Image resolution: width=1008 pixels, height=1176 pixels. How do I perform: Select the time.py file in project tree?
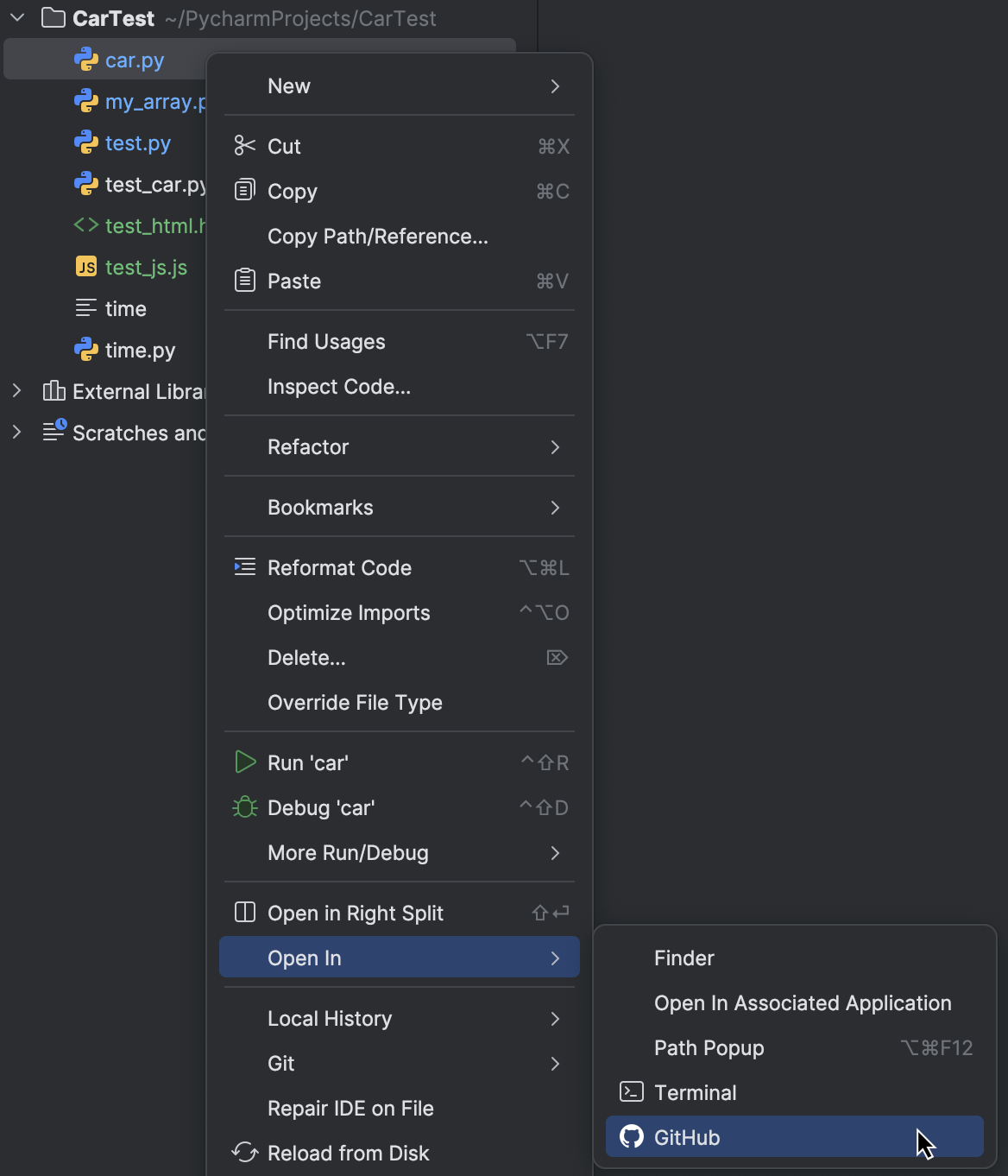(x=139, y=350)
